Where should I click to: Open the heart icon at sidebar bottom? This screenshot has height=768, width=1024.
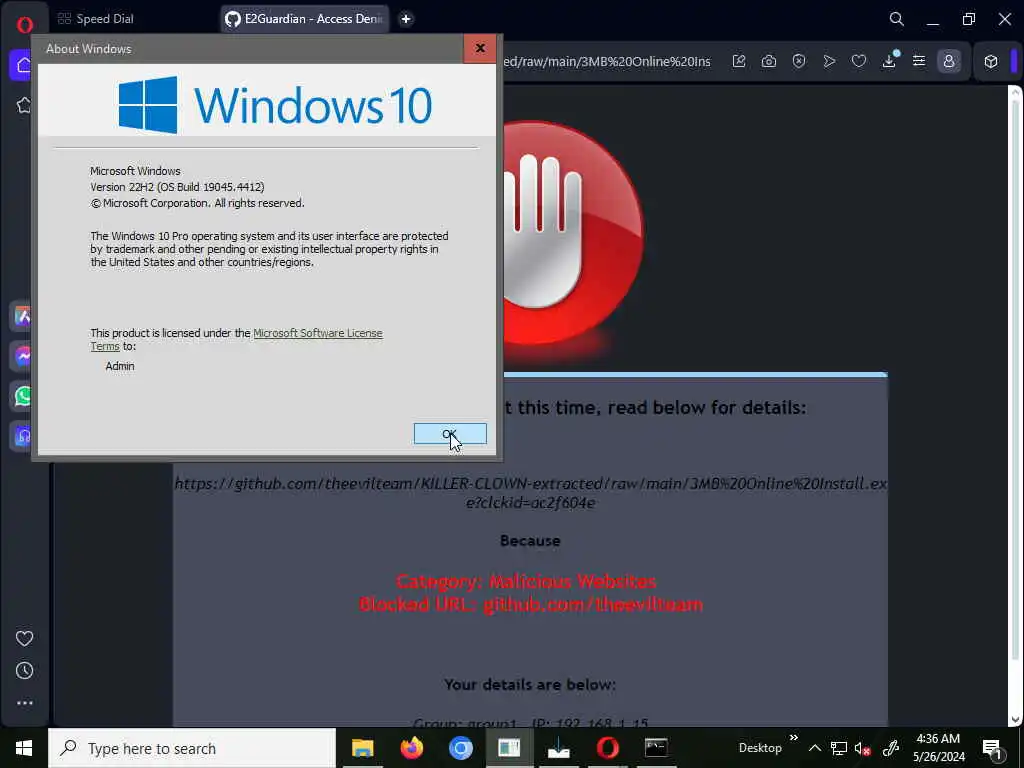pyautogui.click(x=24, y=638)
